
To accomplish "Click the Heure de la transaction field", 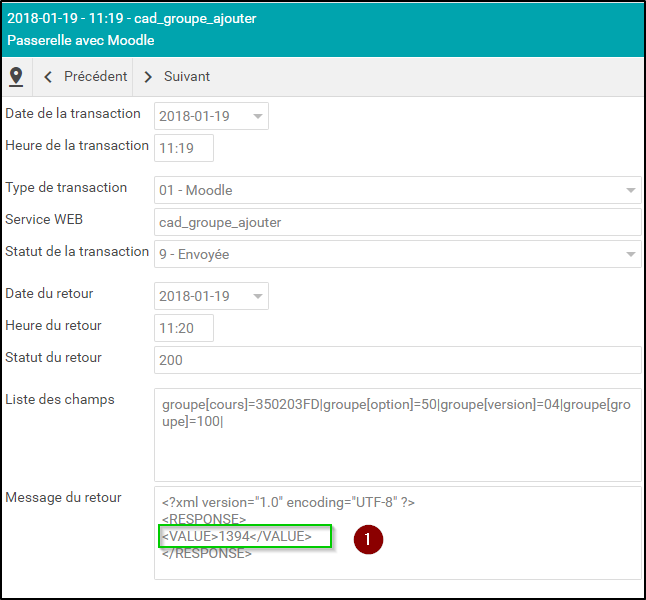I will point(184,148).
